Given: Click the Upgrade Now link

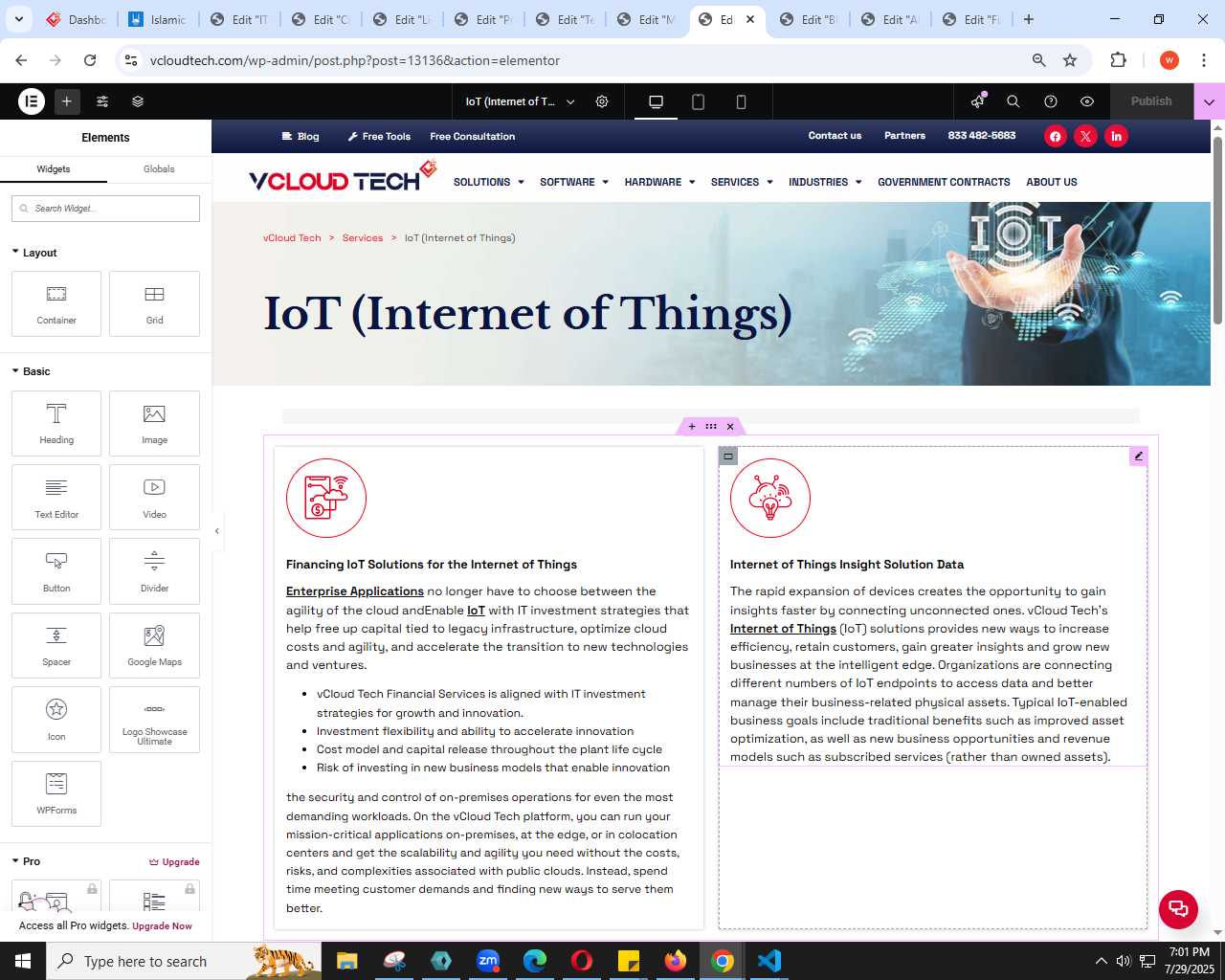Looking at the screenshot, I should click(x=162, y=926).
